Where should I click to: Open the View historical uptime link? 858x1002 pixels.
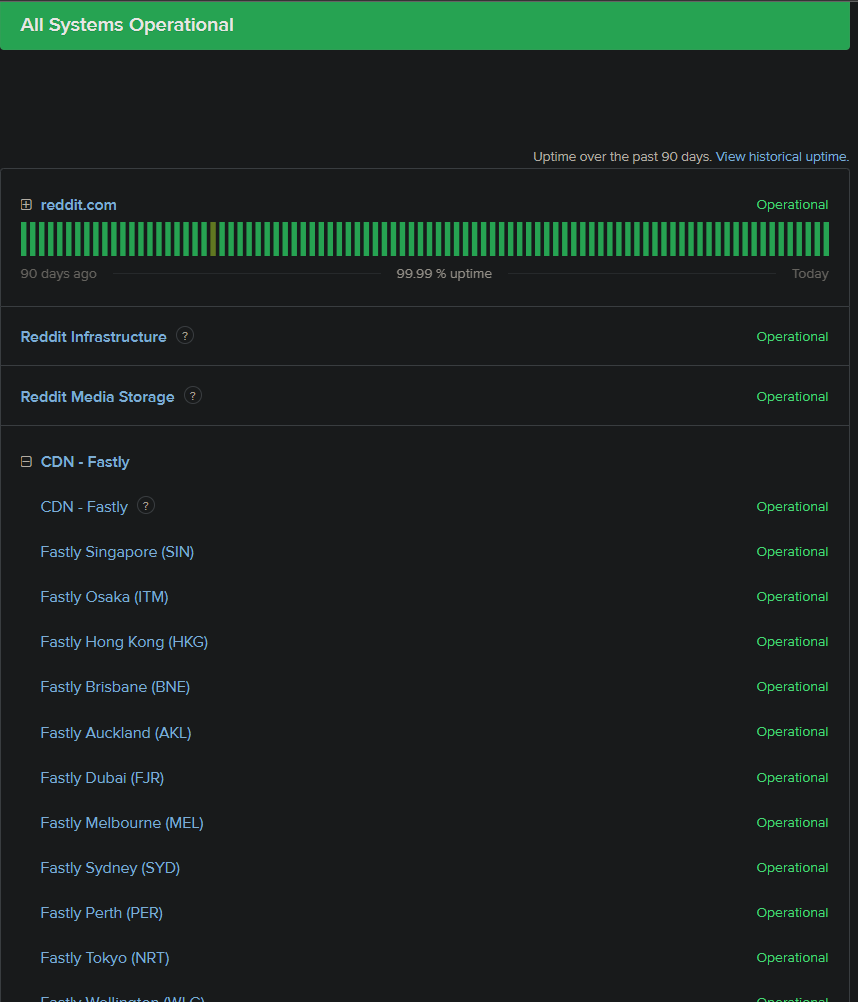(782, 157)
